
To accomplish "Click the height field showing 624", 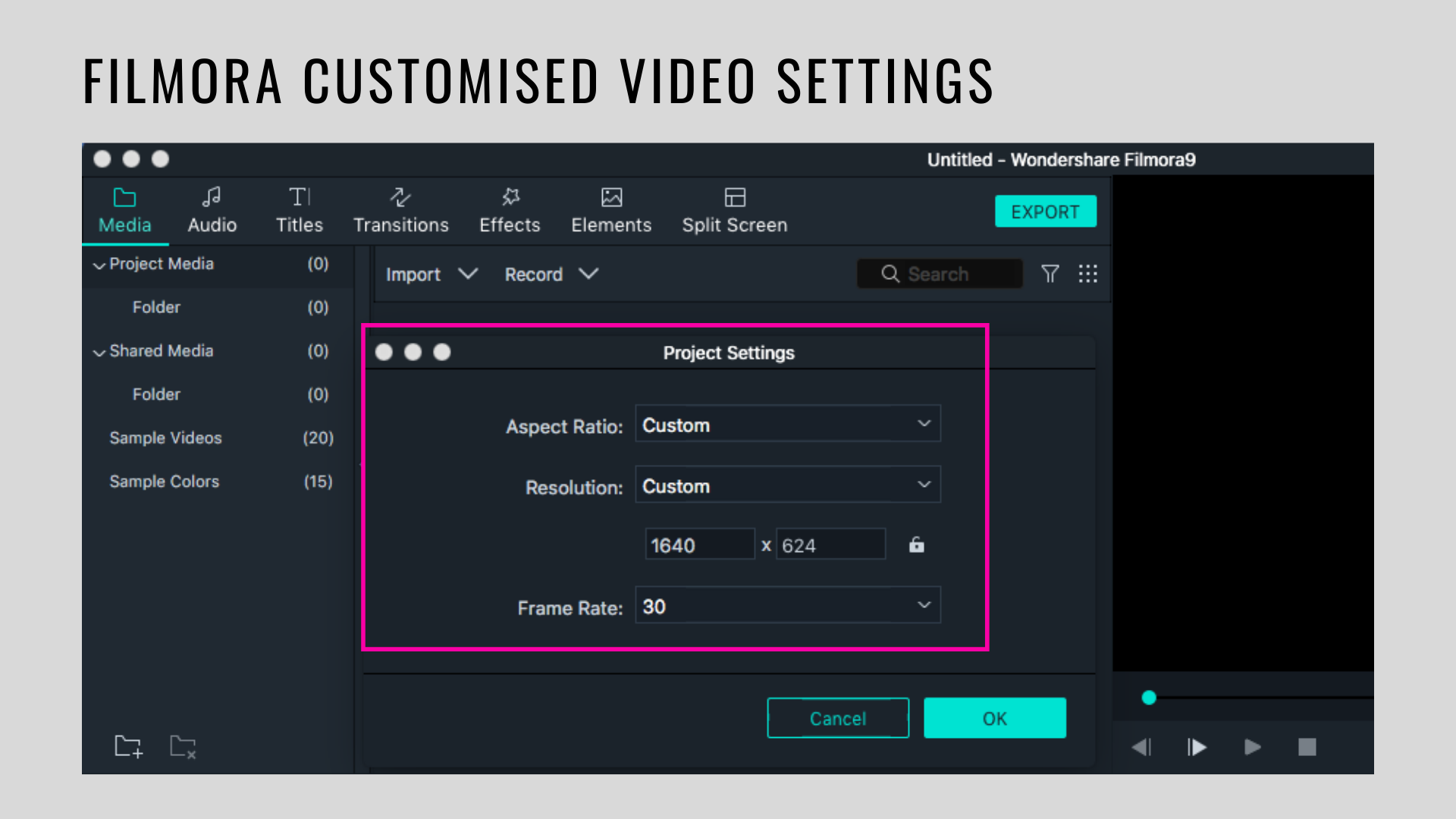I will [830, 544].
